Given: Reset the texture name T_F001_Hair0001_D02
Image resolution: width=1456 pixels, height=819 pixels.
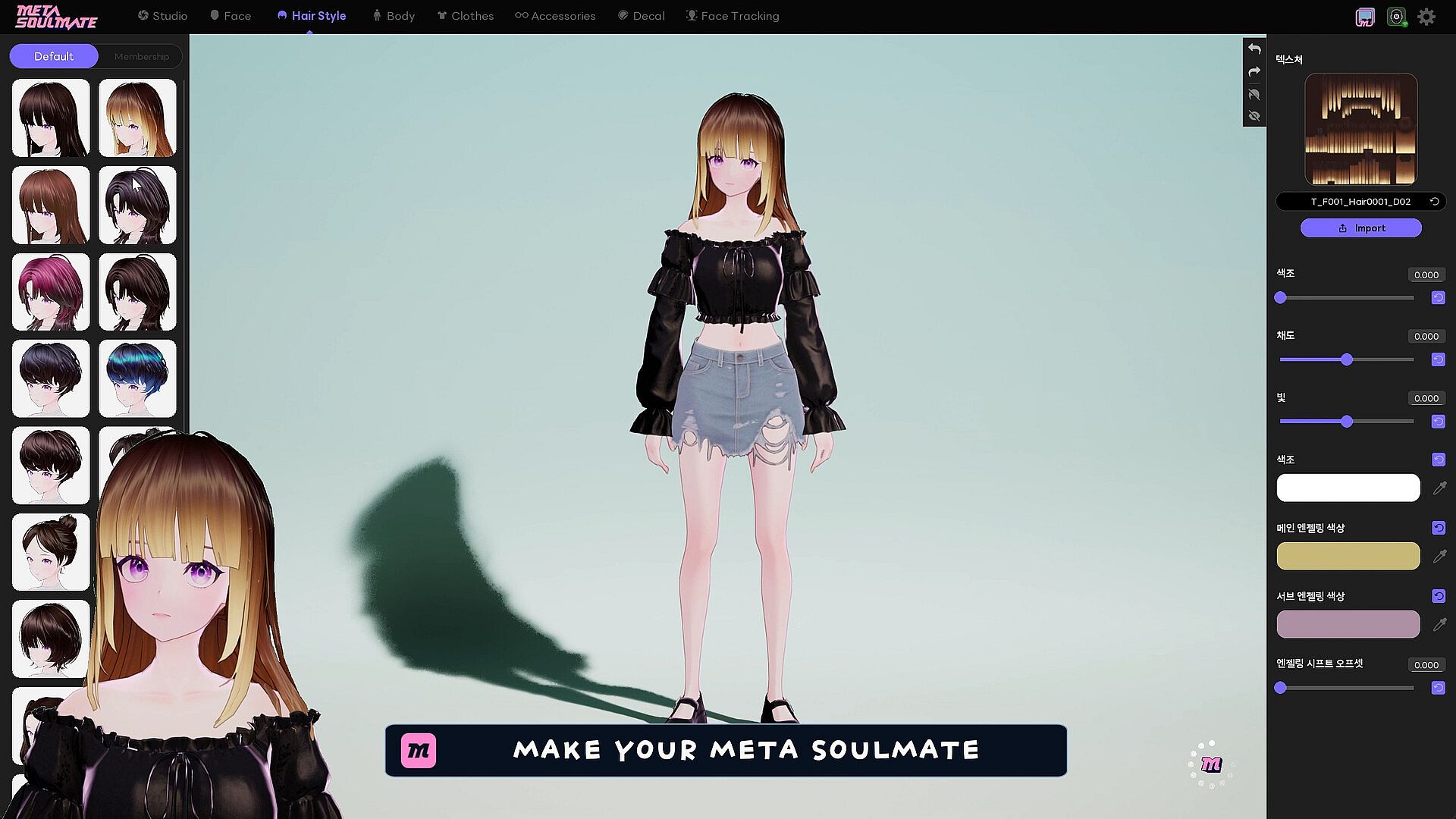Looking at the screenshot, I should tap(1434, 202).
